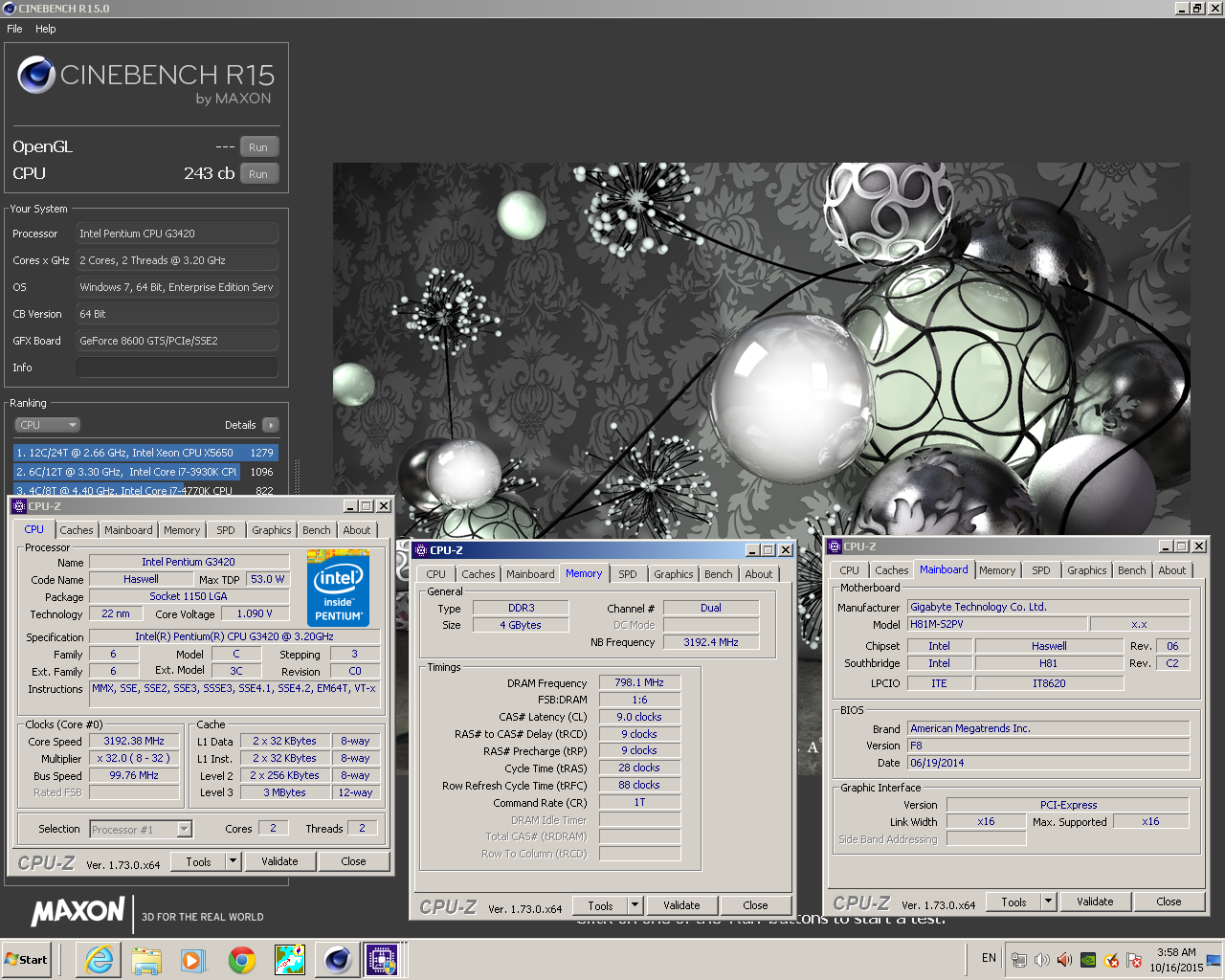Click Tools button in left CPU-Z window
Viewport: 1225px width, 980px height.
[198, 861]
